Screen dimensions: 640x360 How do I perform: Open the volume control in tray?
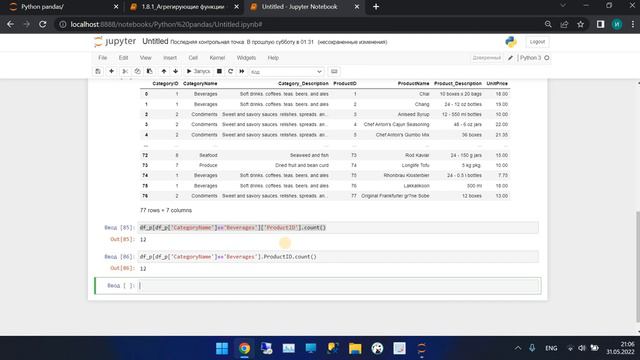(582, 348)
